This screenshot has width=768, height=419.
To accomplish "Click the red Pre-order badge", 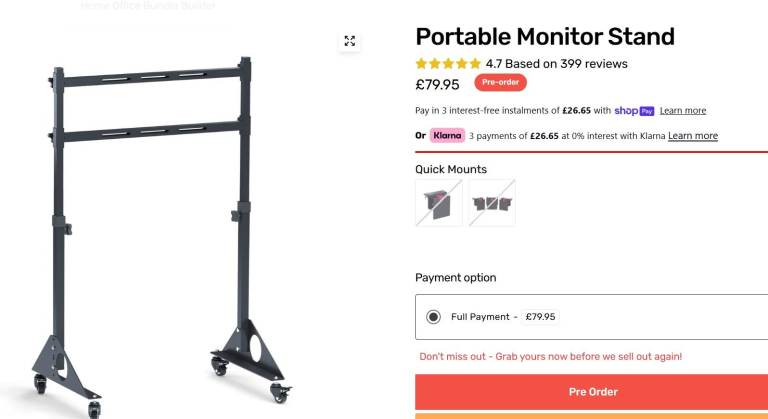I will tap(501, 83).
